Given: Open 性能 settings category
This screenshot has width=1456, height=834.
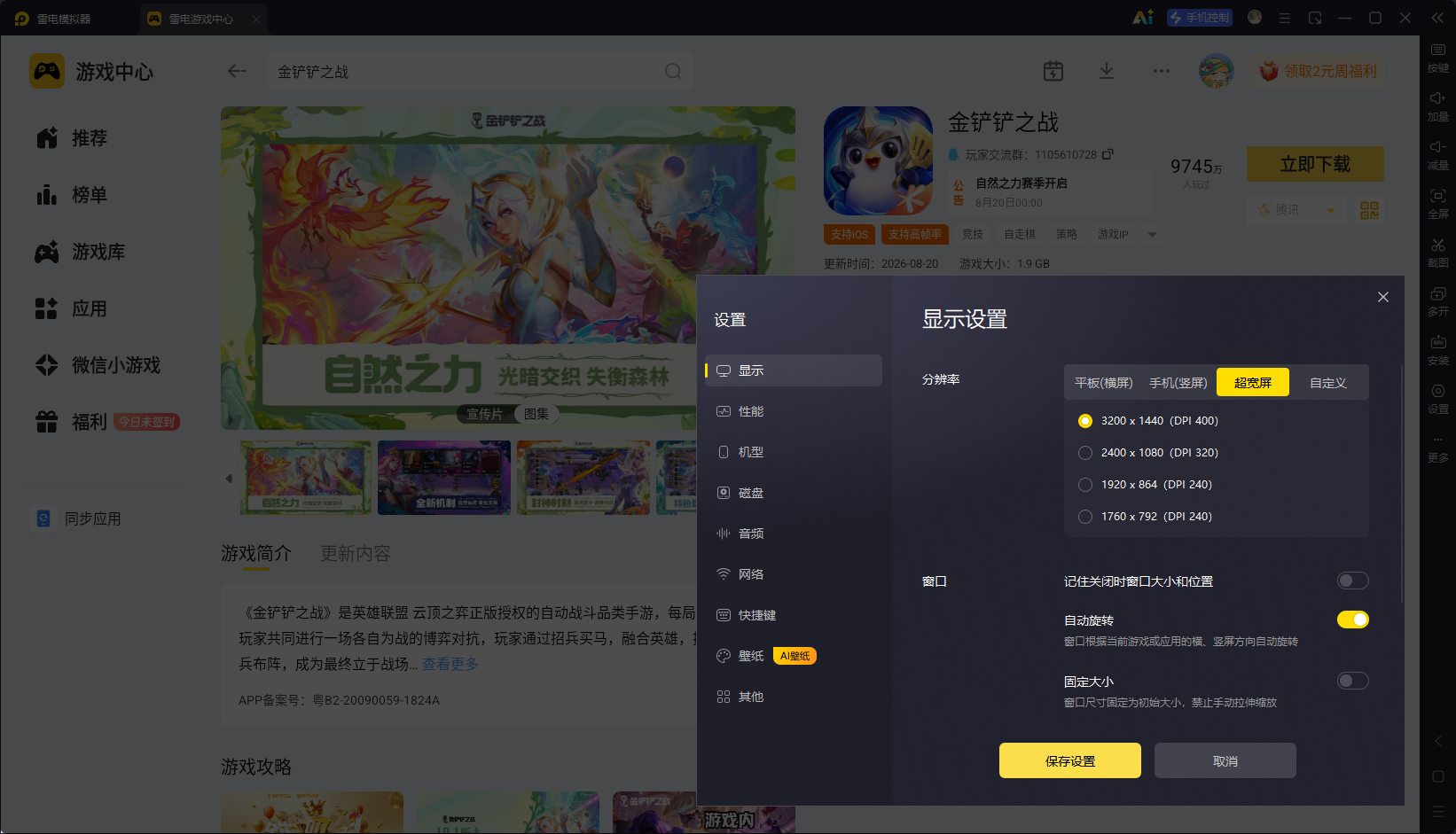Looking at the screenshot, I should tap(794, 411).
